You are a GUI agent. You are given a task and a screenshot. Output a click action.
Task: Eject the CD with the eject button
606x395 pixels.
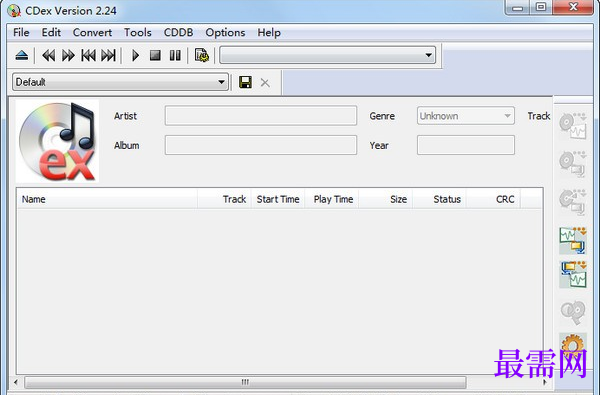coord(22,55)
